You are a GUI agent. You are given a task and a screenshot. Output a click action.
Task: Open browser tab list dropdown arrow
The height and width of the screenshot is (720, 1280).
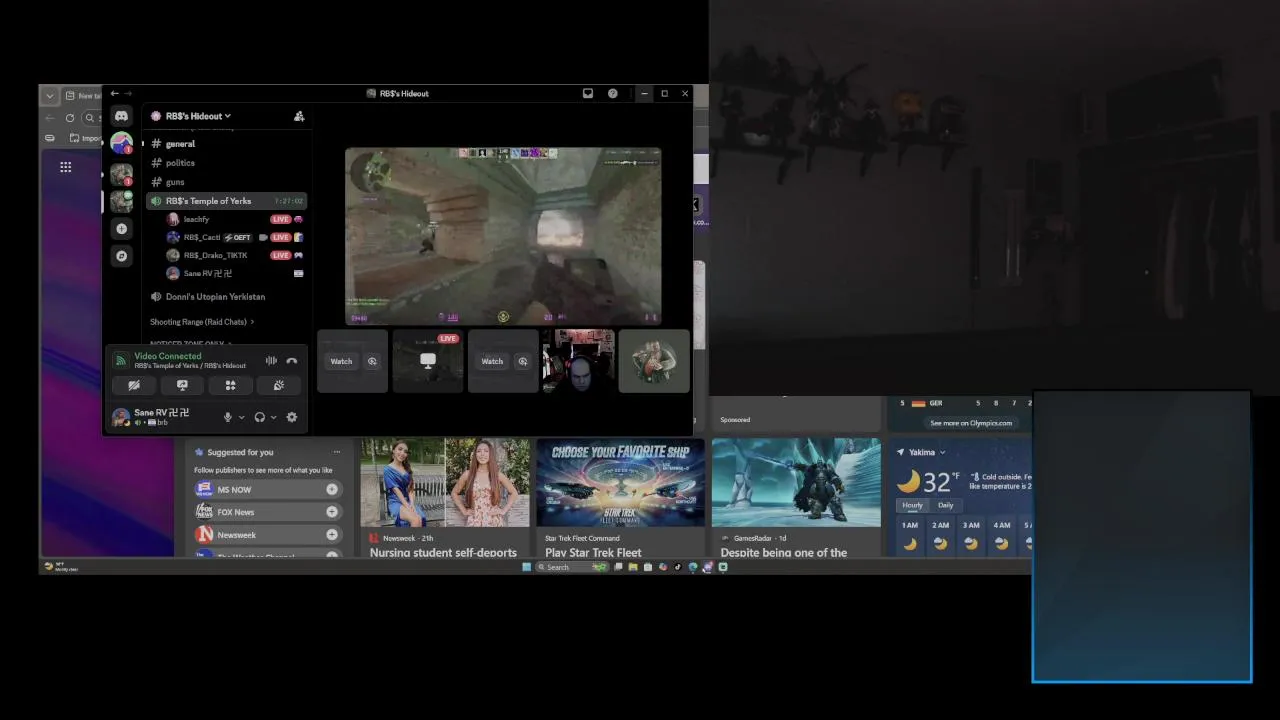pyautogui.click(x=49, y=96)
